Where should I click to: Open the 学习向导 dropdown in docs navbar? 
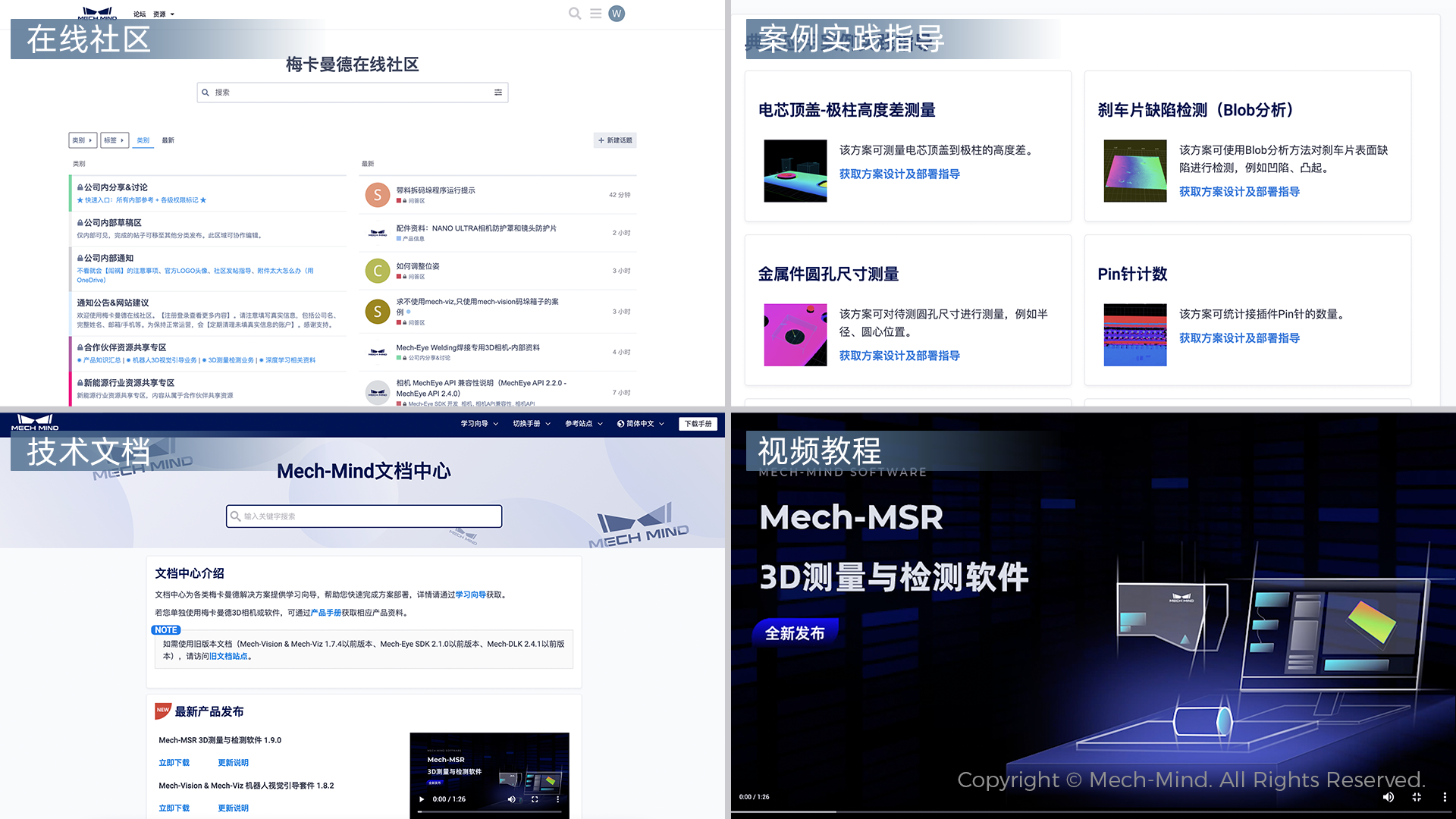coord(479,424)
